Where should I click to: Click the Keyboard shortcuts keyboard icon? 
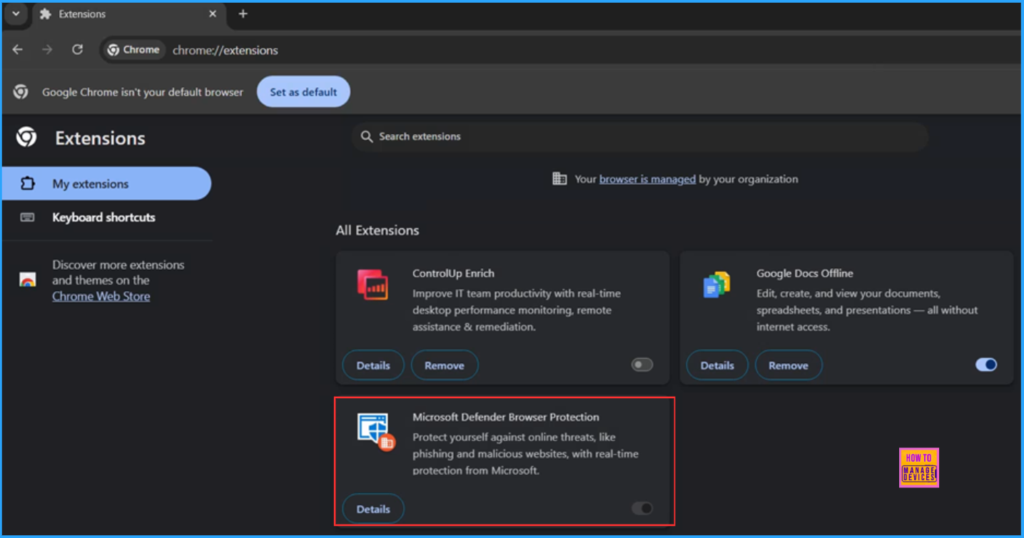pyautogui.click(x=27, y=217)
